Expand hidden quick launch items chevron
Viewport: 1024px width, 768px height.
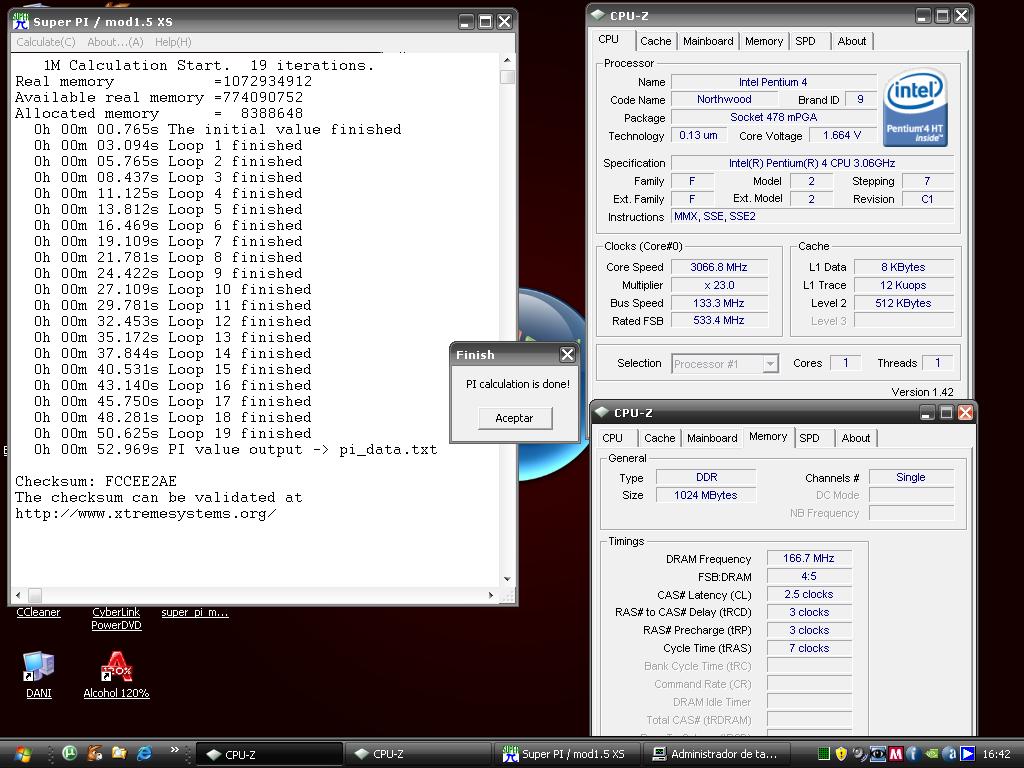(174, 750)
